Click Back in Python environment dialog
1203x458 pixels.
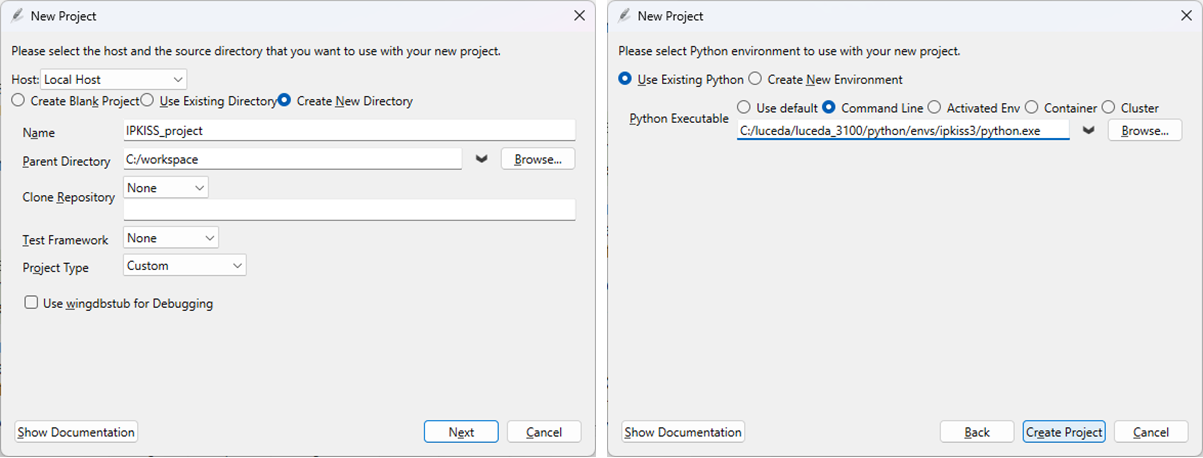pyautogui.click(x=977, y=432)
